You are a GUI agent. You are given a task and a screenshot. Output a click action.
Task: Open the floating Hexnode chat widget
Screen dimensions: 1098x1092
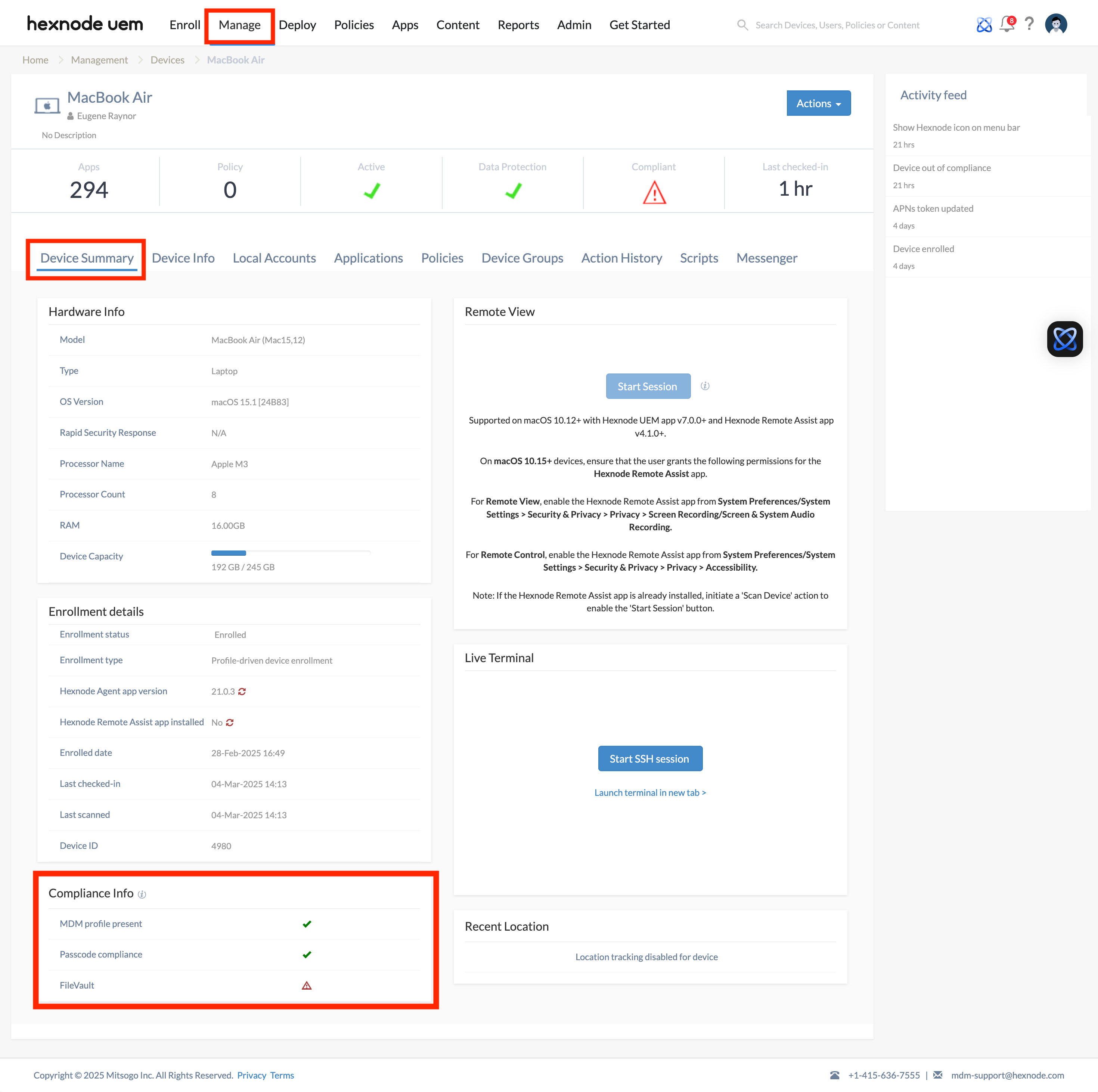1064,339
